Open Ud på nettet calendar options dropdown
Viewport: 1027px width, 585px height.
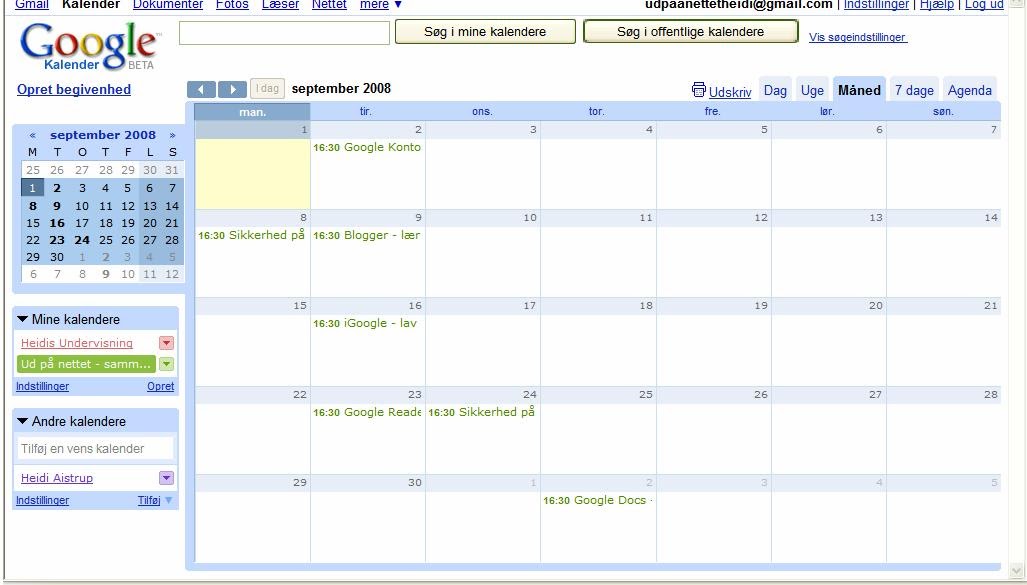click(x=166, y=364)
